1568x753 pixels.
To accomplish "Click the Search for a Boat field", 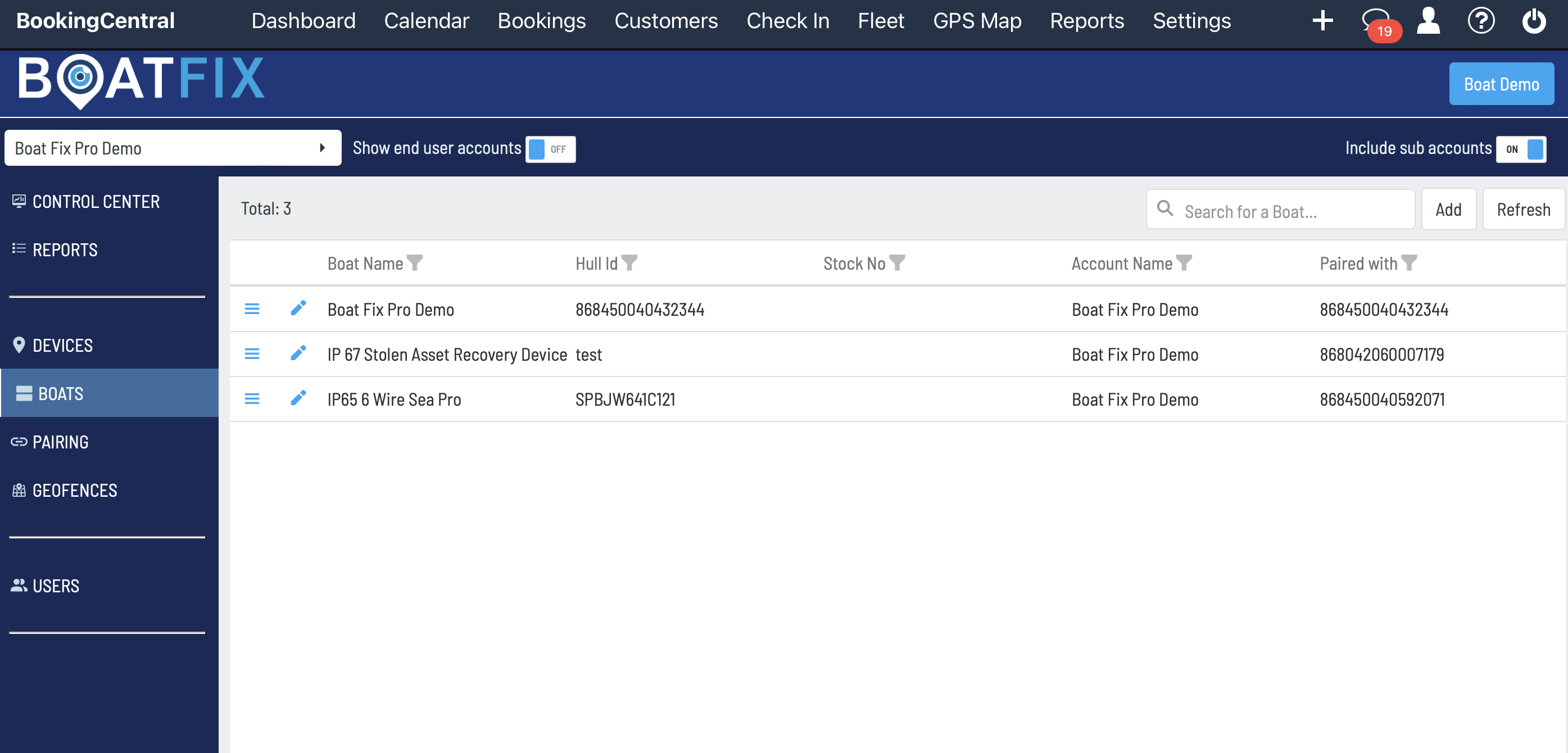I will (1280, 210).
